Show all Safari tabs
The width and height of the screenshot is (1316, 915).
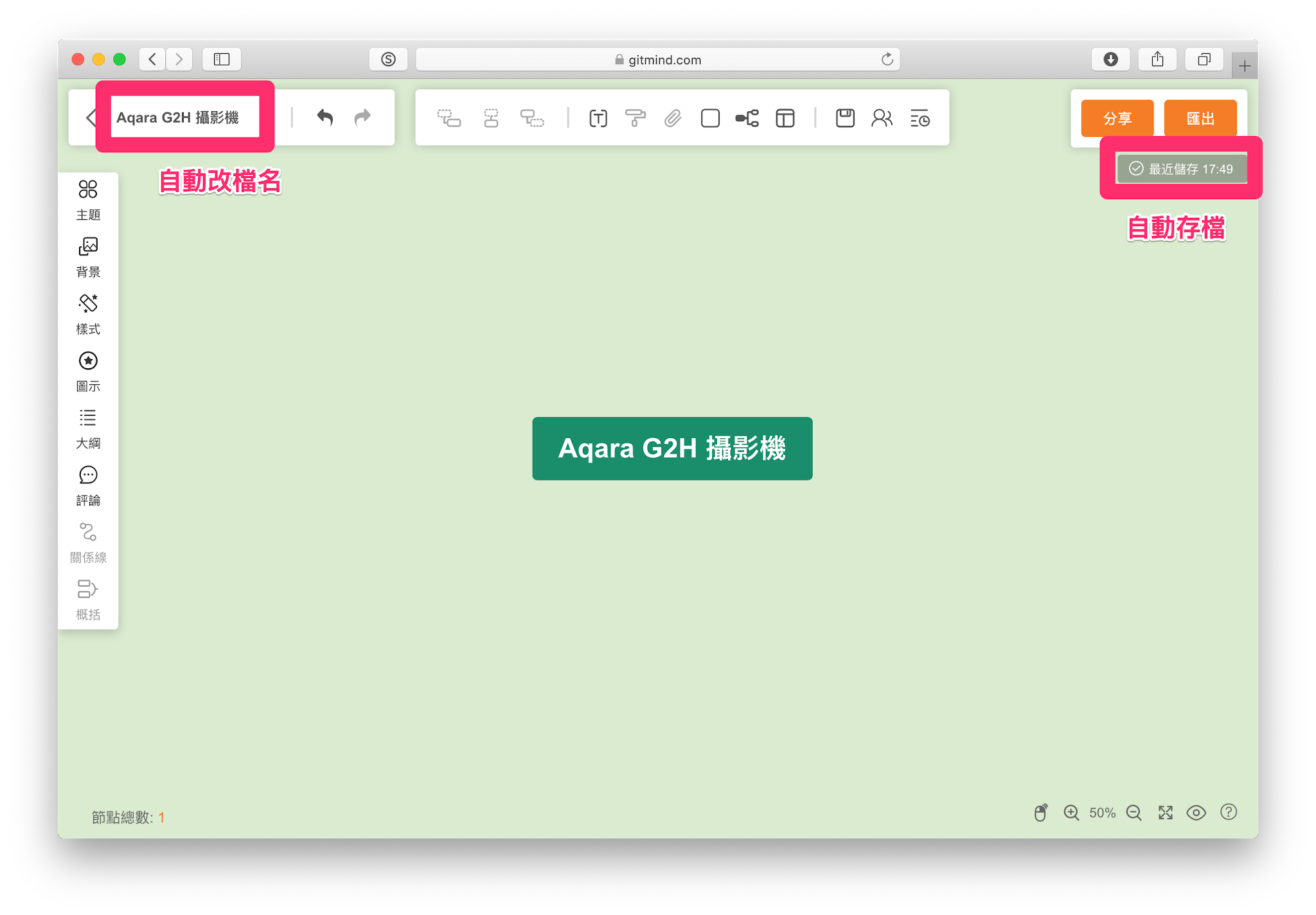tap(1204, 59)
